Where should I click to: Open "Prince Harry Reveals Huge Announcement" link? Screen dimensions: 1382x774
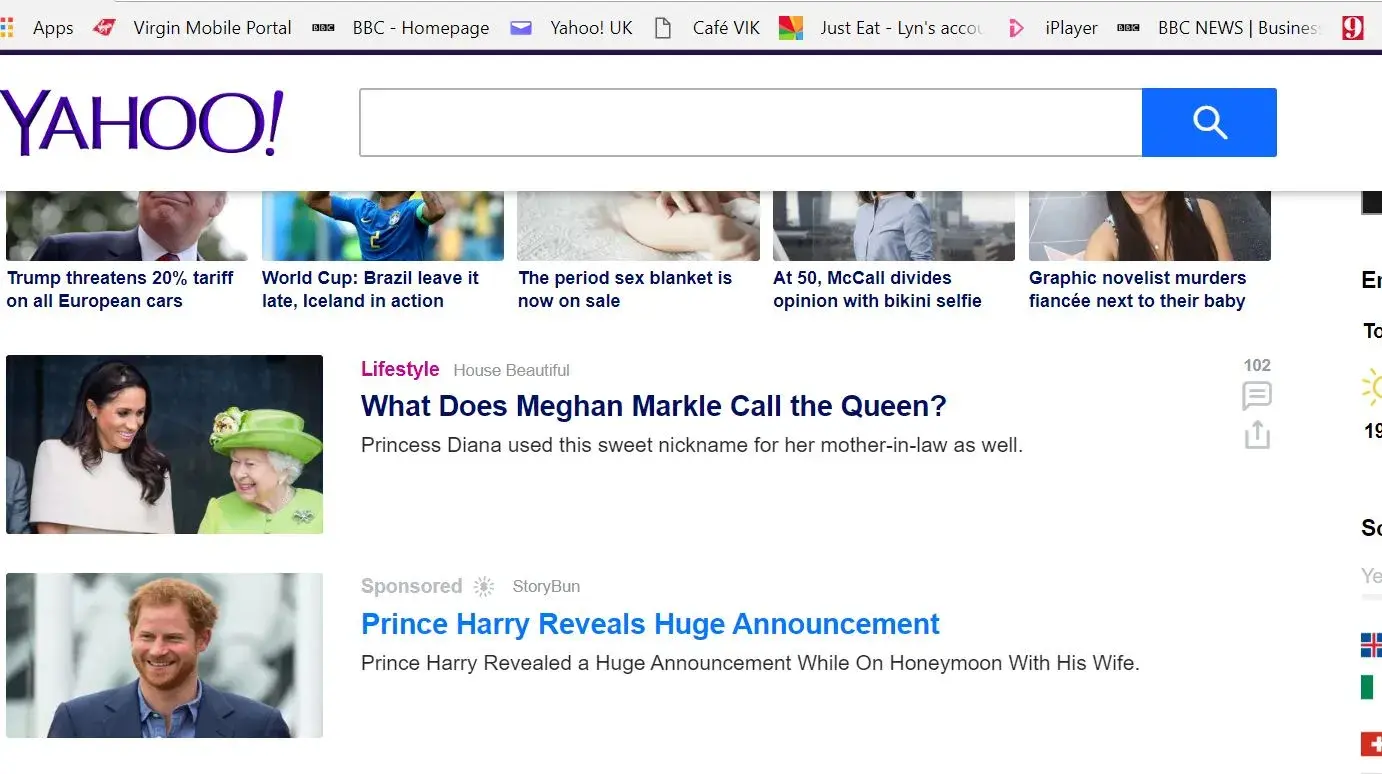click(650, 624)
